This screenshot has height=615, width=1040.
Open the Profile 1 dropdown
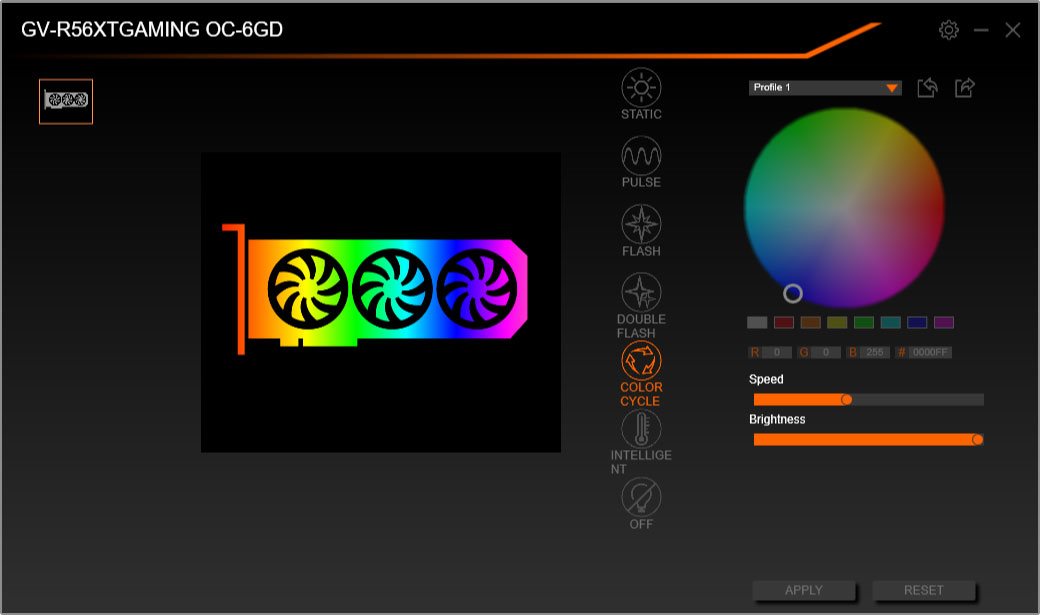[x=820, y=87]
